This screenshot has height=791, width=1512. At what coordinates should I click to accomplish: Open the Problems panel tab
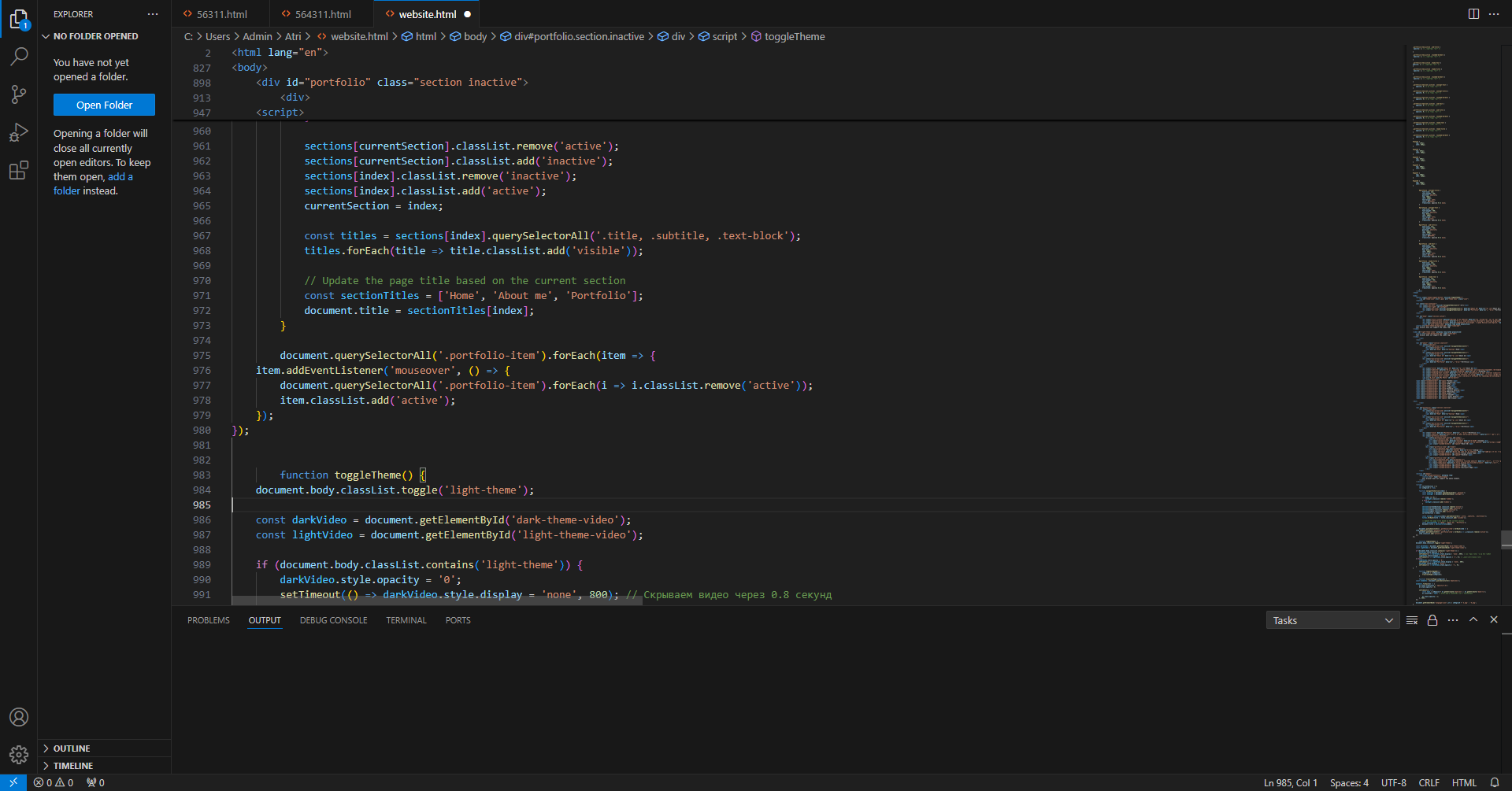[209, 620]
